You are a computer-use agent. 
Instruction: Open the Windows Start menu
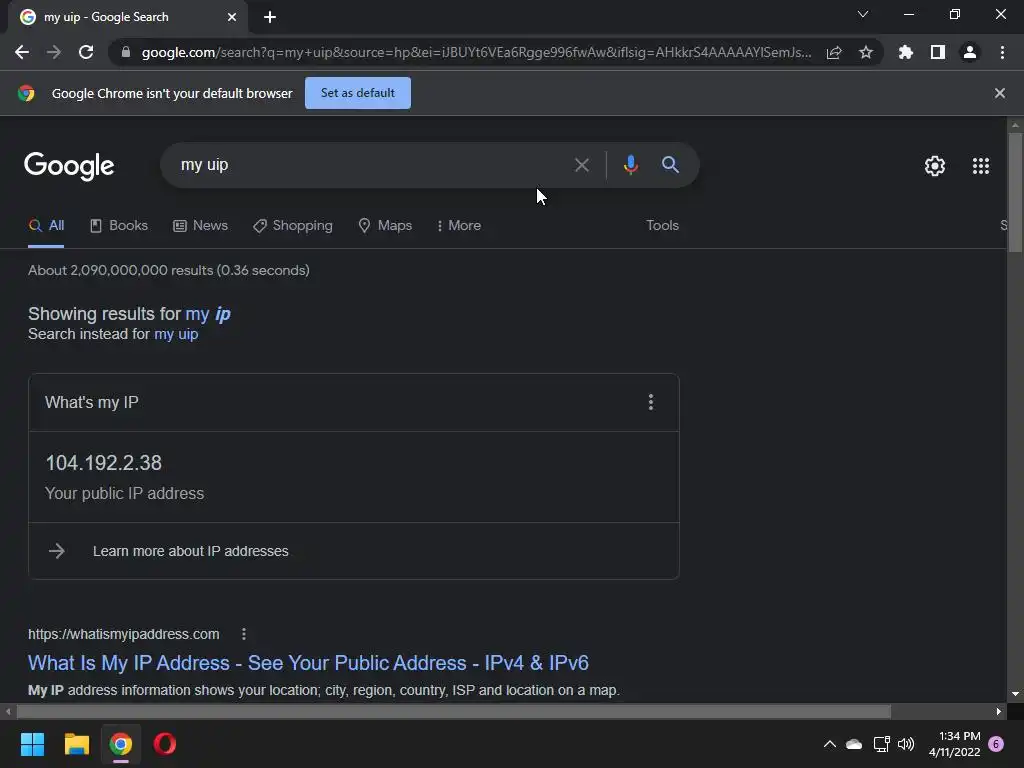click(x=32, y=744)
